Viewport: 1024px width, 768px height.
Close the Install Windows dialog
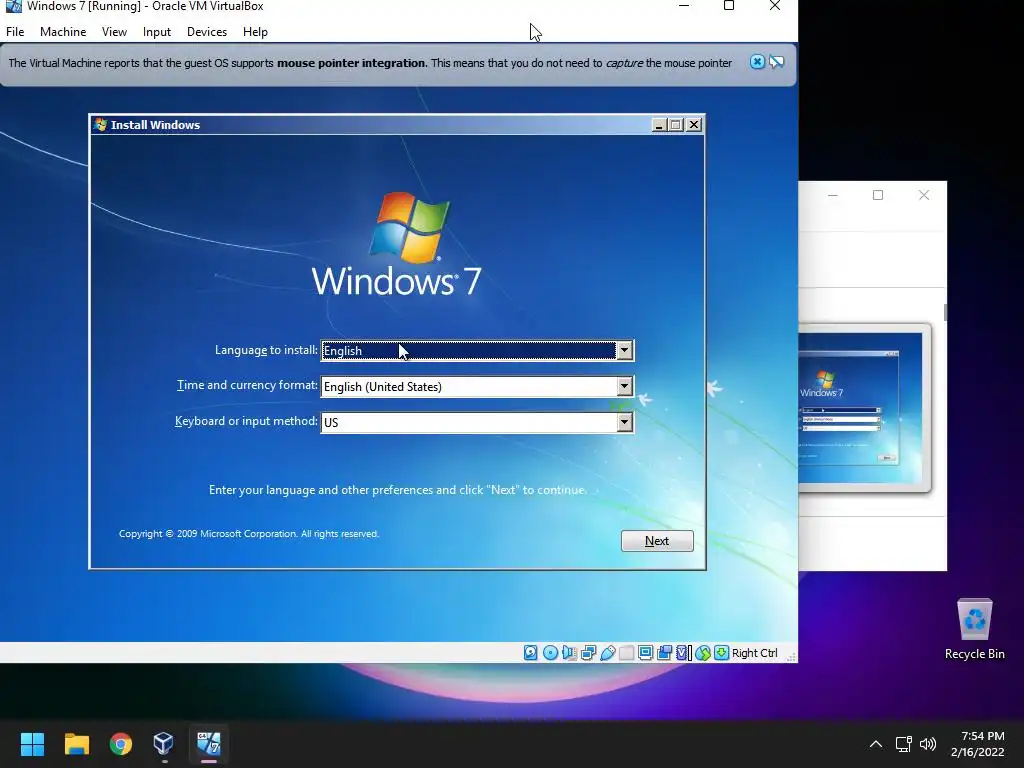(x=694, y=125)
